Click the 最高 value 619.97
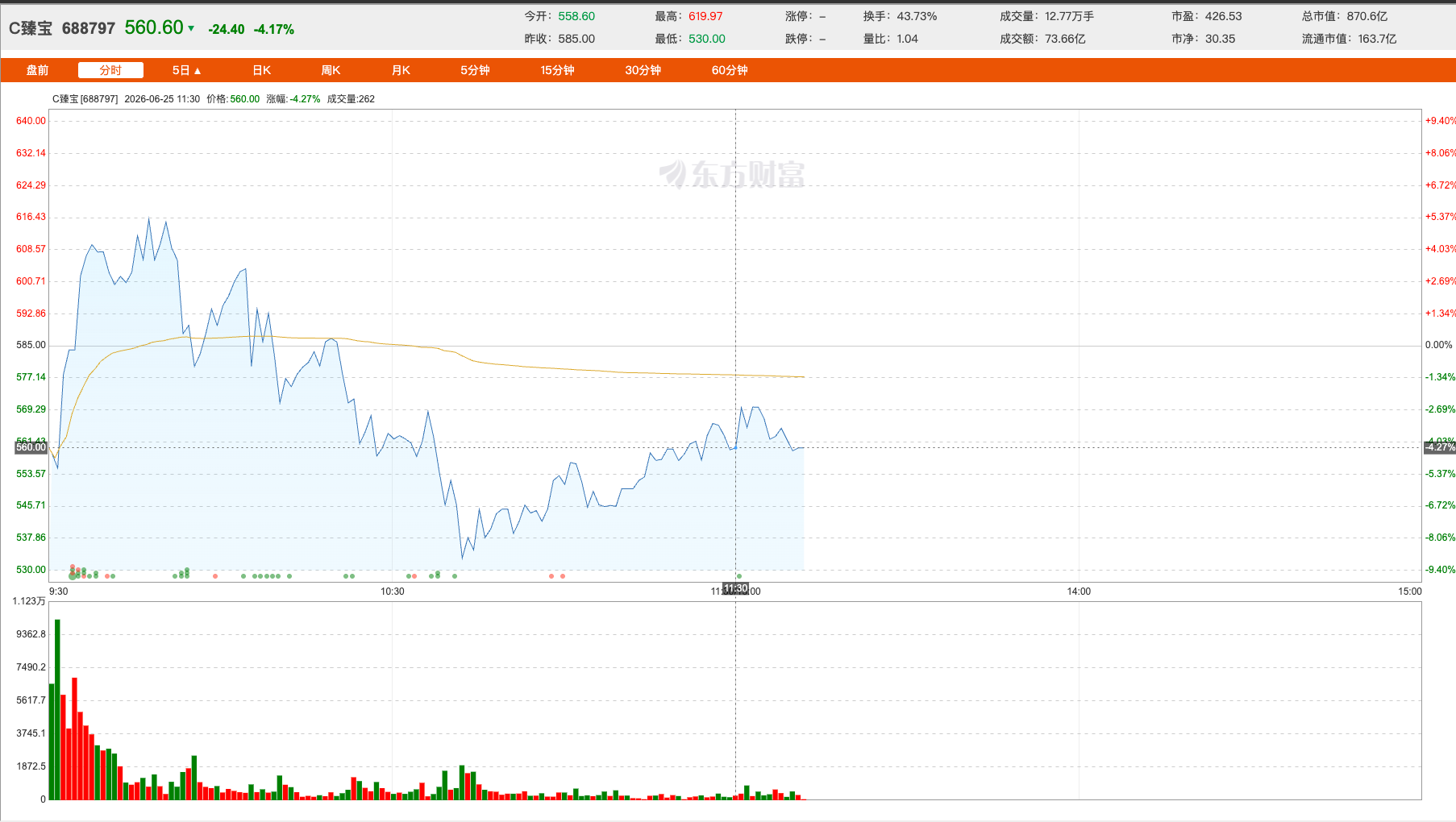This screenshot has width=1456, height=822. (705, 16)
